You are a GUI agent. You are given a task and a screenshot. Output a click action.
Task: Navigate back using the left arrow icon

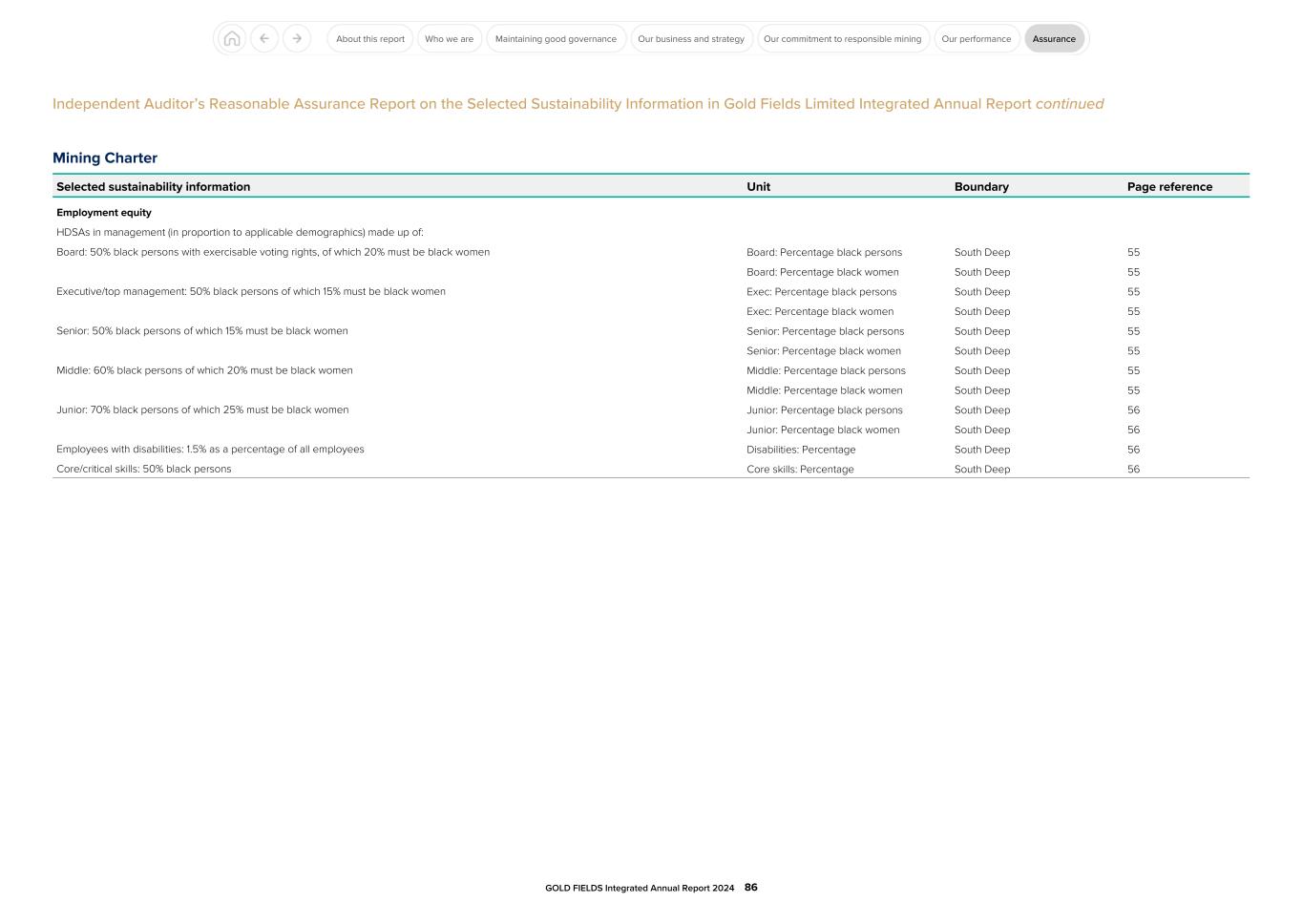click(264, 38)
